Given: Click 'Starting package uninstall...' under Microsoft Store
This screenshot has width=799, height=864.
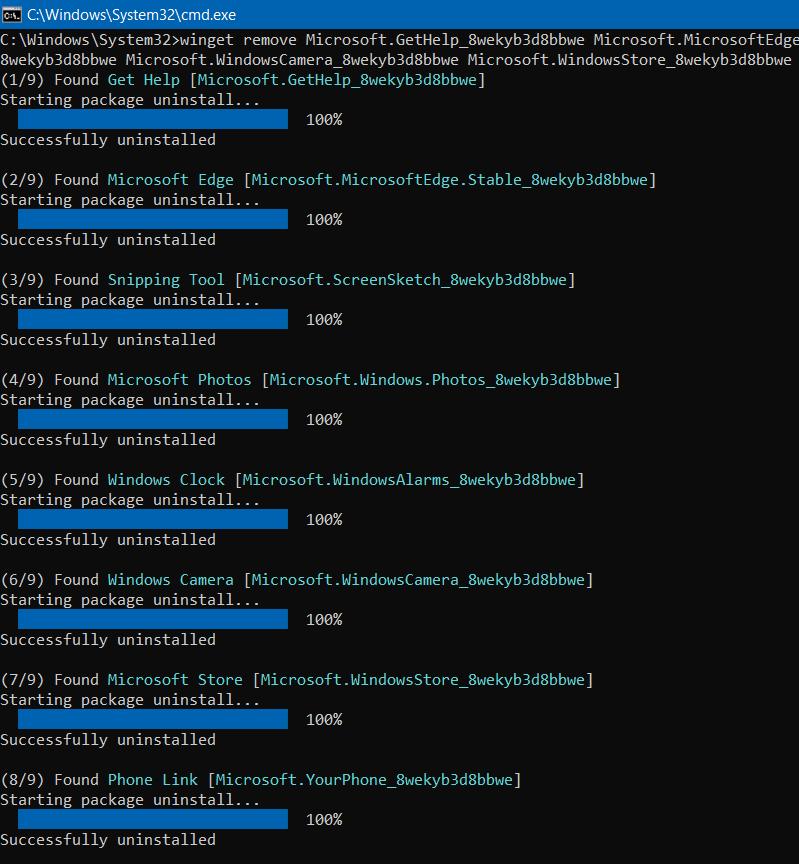Looking at the screenshot, I should [x=130, y=700].
